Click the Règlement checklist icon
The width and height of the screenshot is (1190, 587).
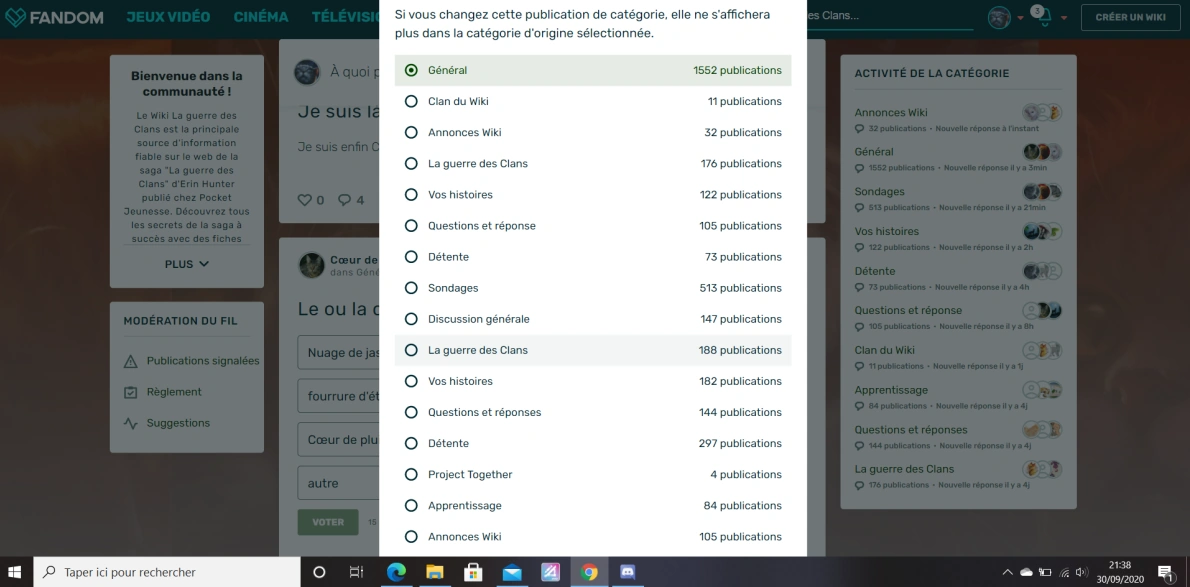point(130,392)
